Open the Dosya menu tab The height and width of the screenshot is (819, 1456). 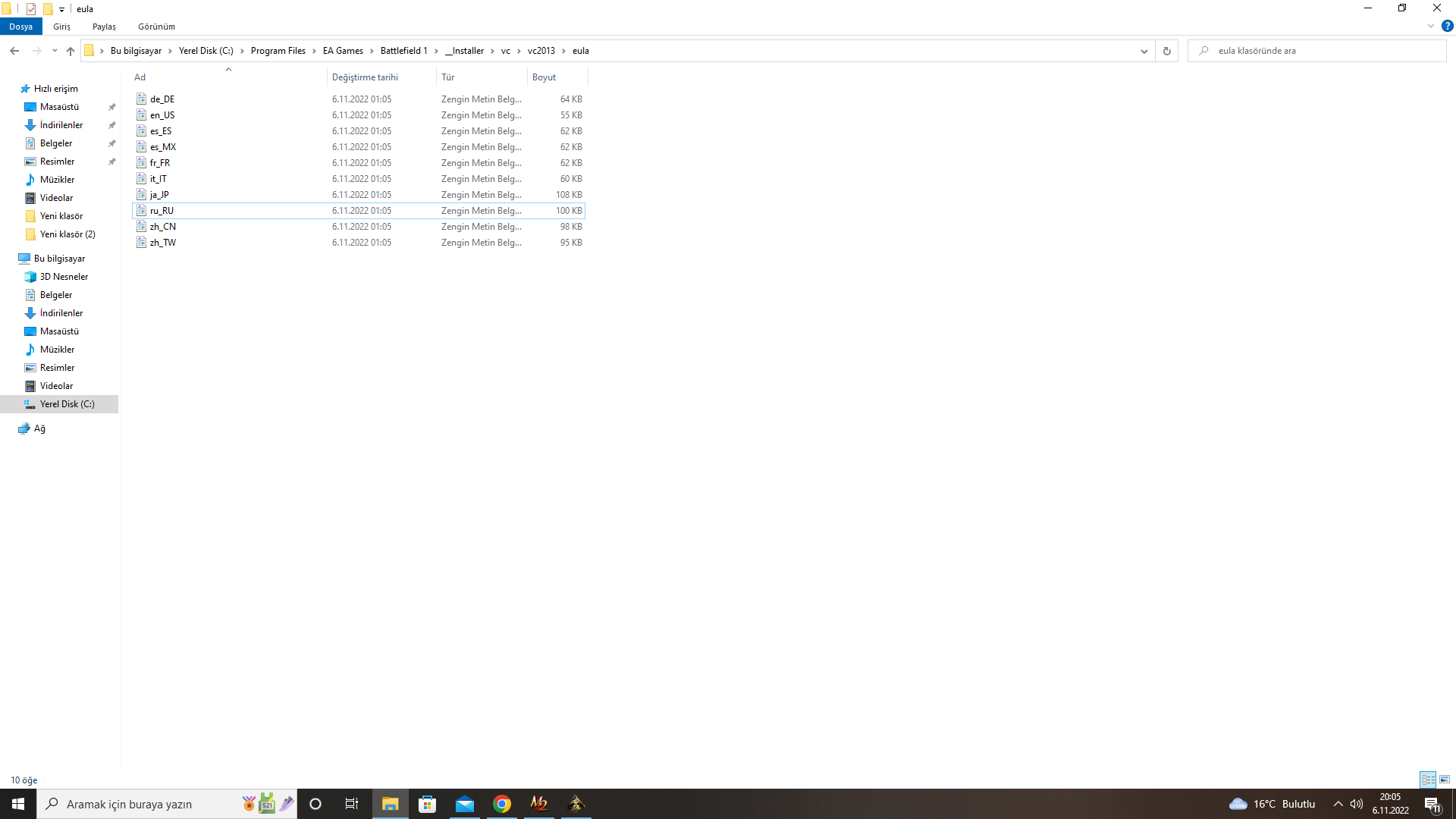pos(20,27)
